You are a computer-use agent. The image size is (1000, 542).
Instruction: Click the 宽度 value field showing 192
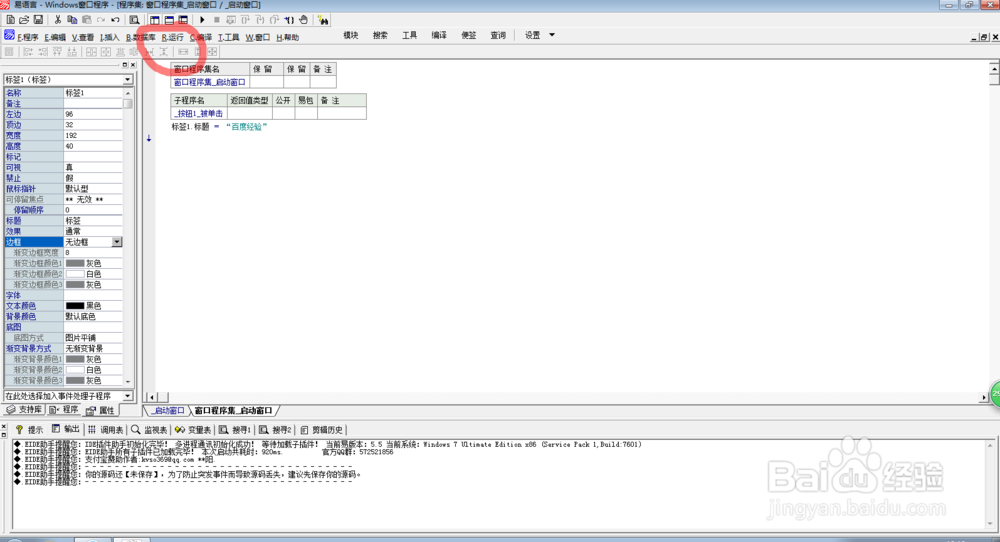pyautogui.click(x=92, y=135)
